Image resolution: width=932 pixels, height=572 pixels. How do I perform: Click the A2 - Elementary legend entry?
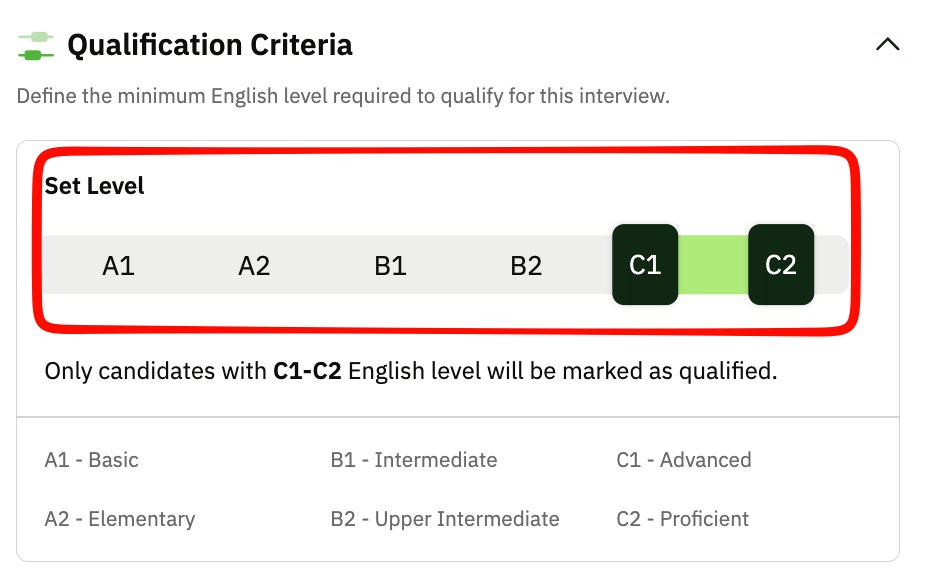pos(120,519)
